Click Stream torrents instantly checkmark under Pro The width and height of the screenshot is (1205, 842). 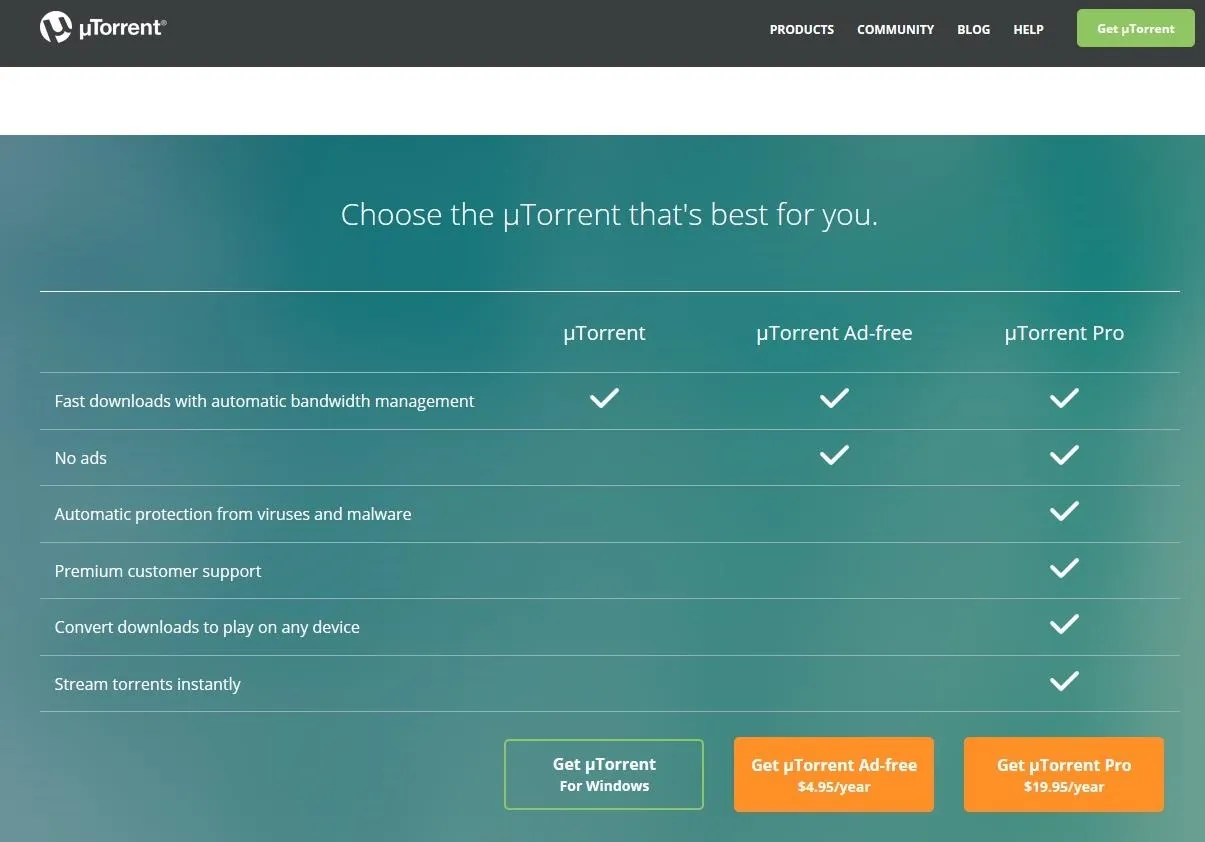(1064, 681)
